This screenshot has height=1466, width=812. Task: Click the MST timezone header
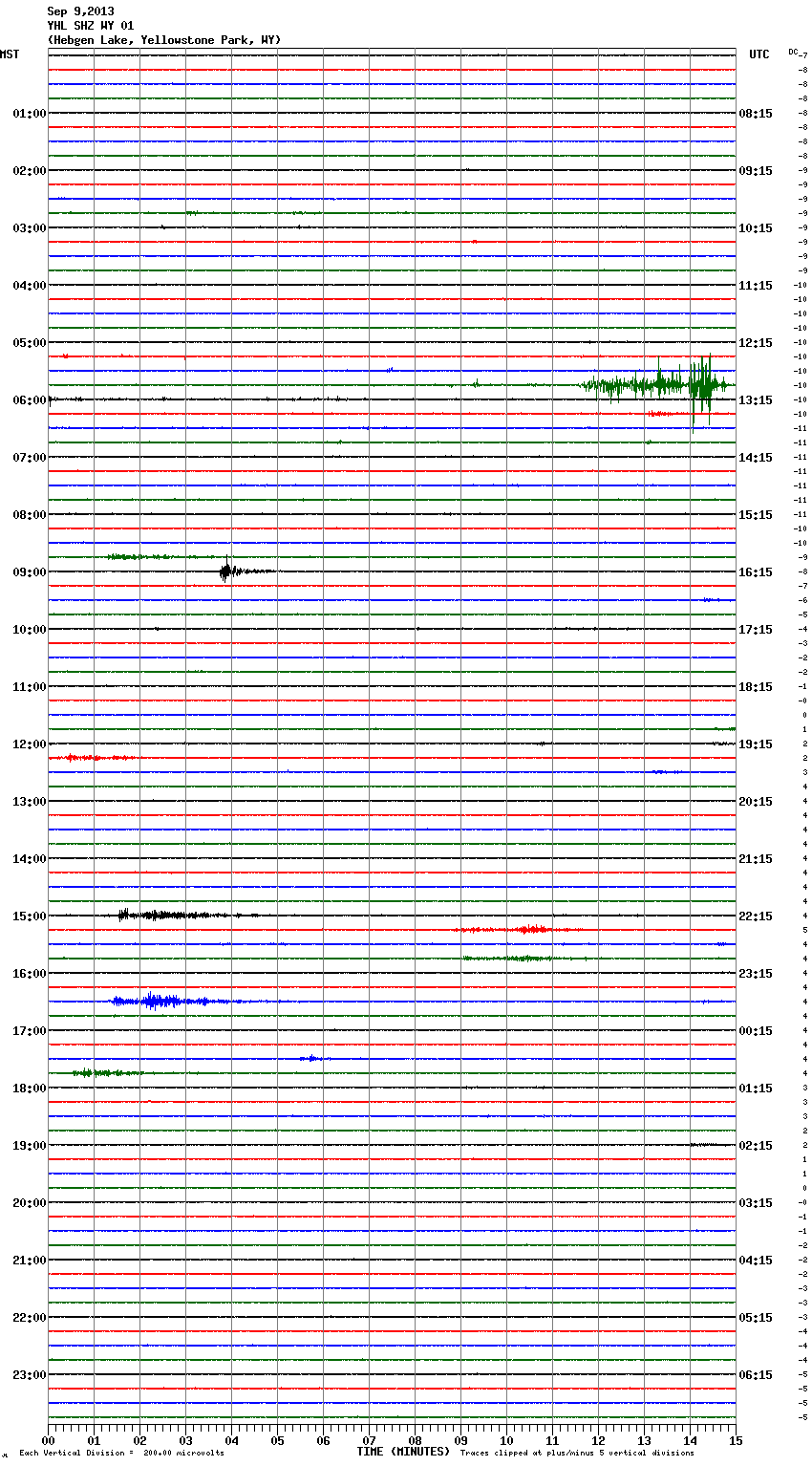point(10,54)
